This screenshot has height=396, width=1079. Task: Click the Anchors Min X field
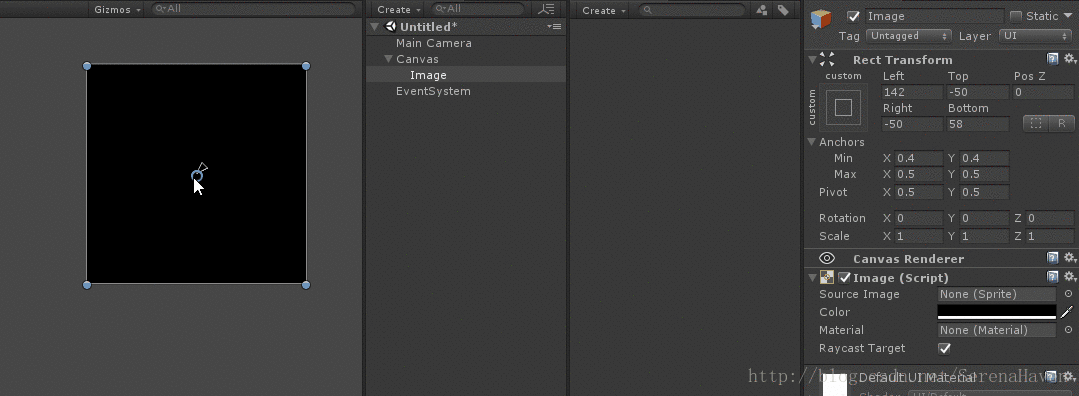click(919, 158)
